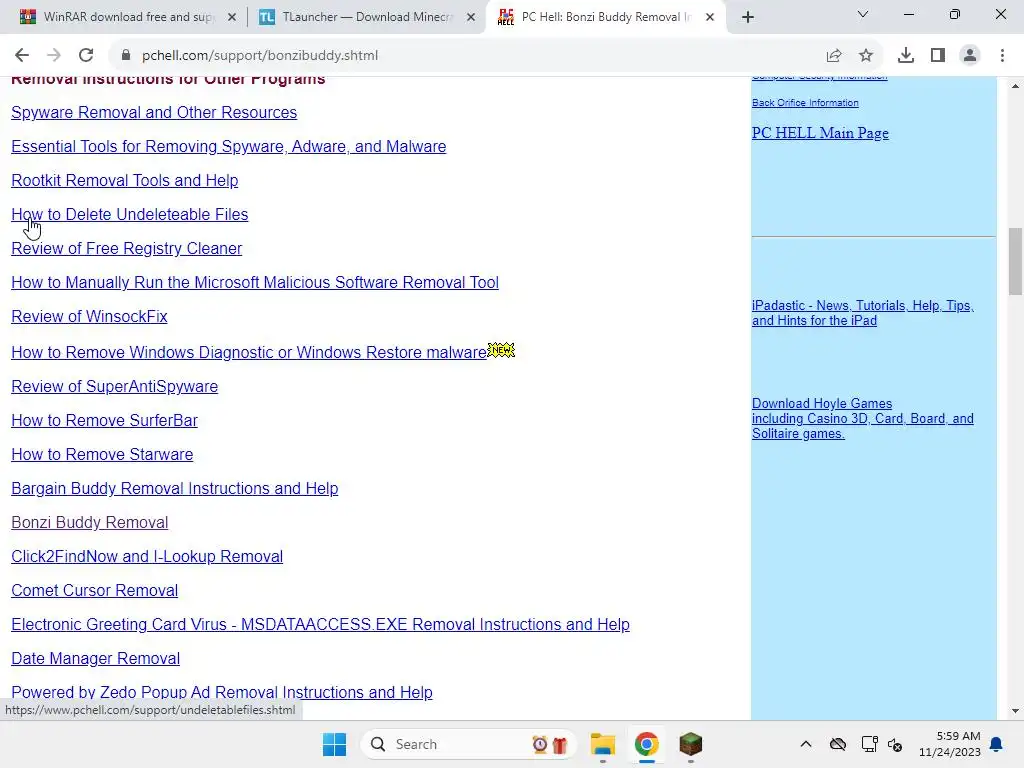Open Google Chrome taskbar icon
The image size is (1024, 768).
coord(647,744)
